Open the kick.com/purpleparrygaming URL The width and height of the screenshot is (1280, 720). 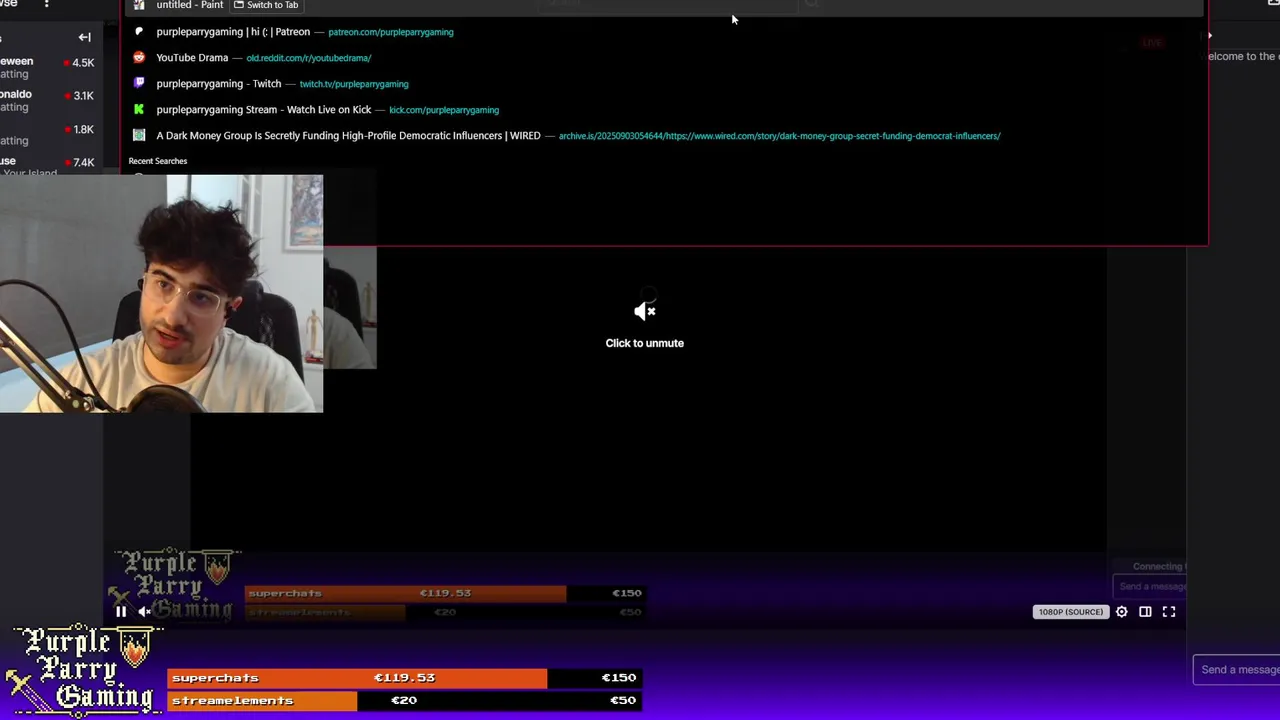[444, 110]
